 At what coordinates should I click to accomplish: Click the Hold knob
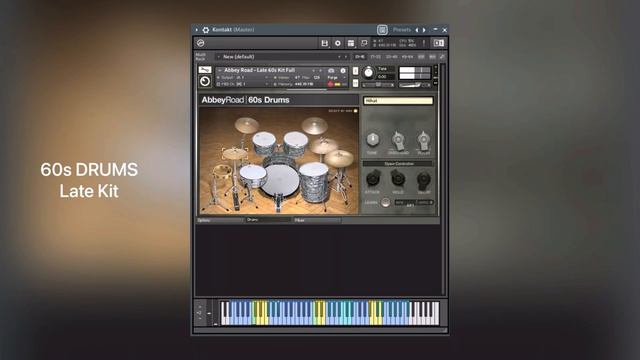click(x=398, y=179)
